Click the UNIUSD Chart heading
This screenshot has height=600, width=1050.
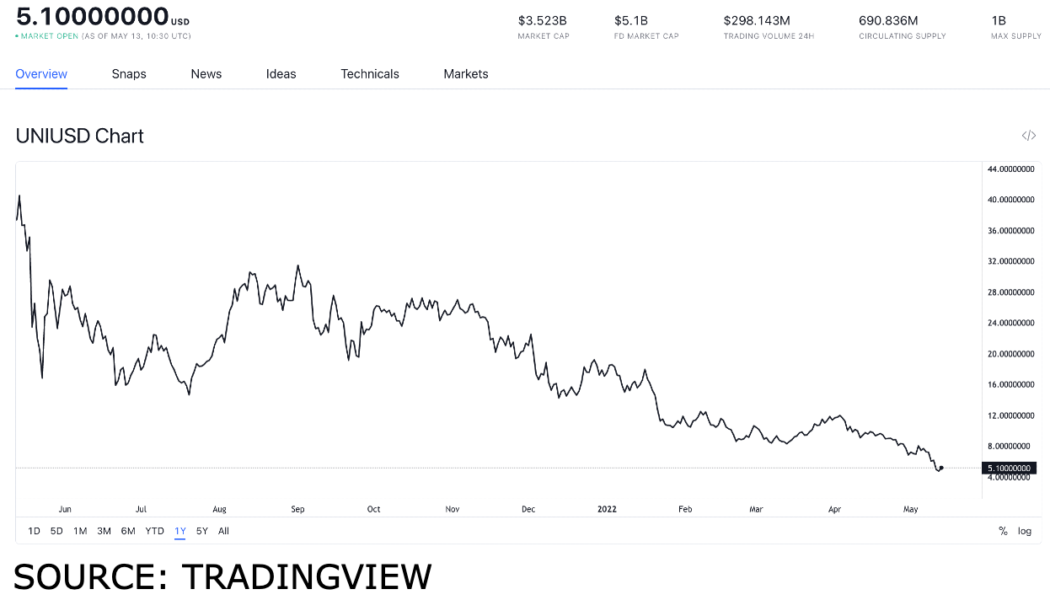click(80, 136)
